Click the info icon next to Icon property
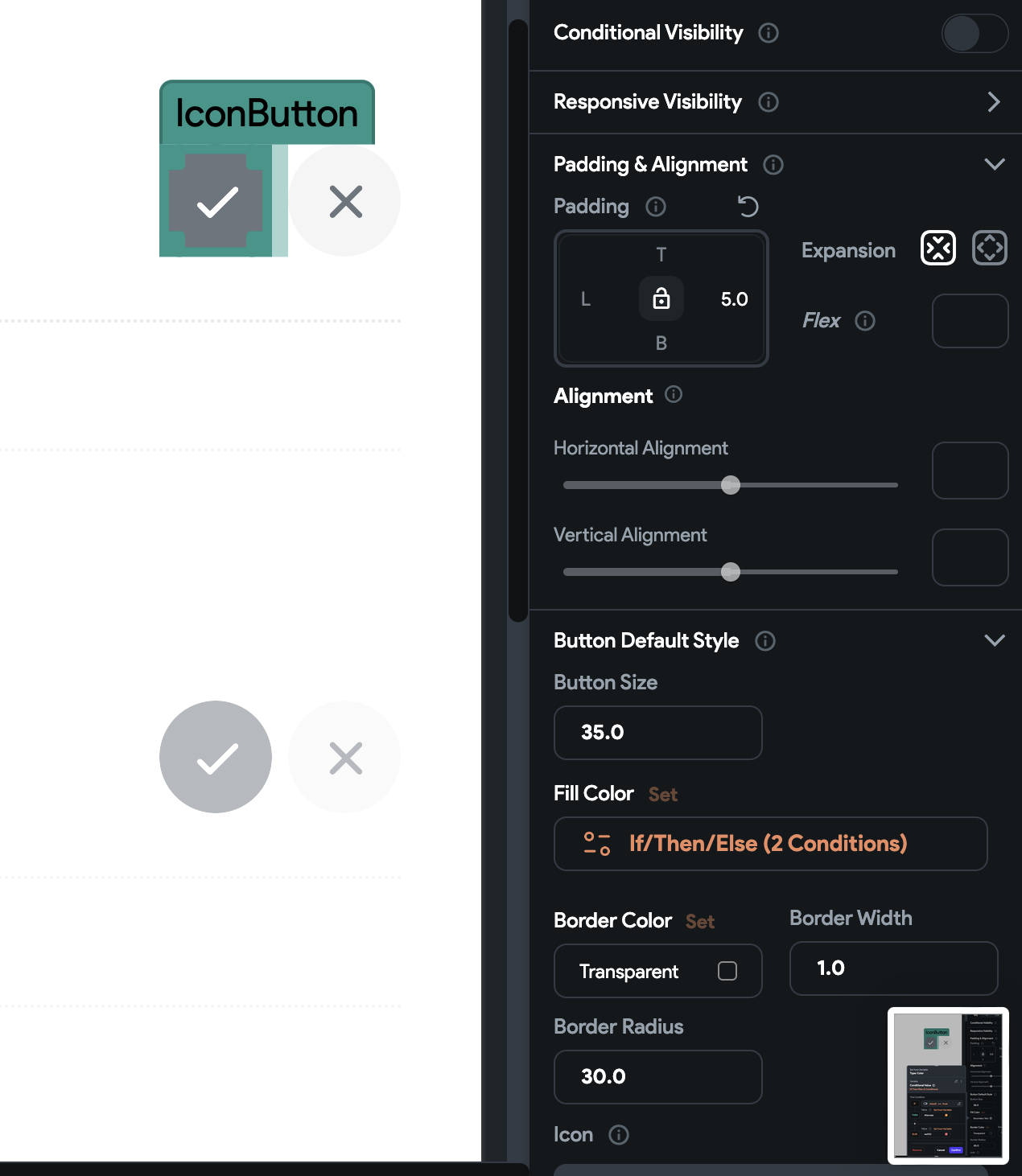Image resolution: width=1022 pixels, height=1176 pixels. (620, 1135)
